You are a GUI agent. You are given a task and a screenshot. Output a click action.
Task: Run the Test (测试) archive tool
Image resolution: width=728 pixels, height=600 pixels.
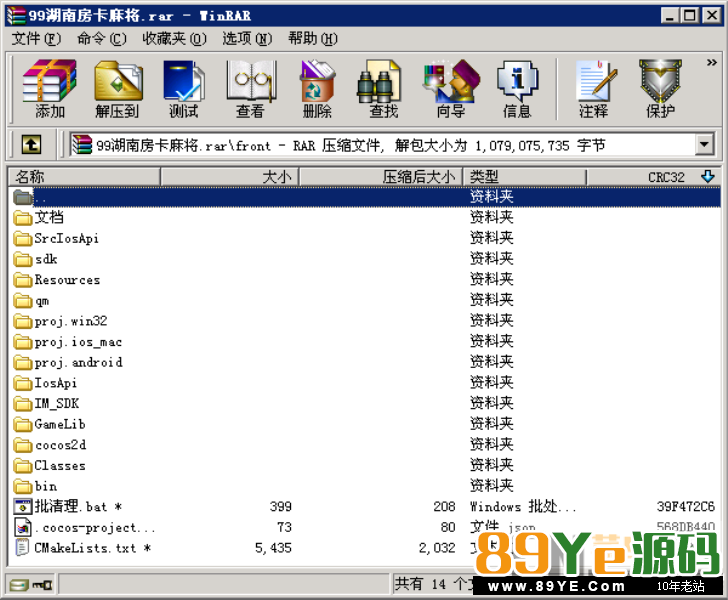click(x=184, y=88)
